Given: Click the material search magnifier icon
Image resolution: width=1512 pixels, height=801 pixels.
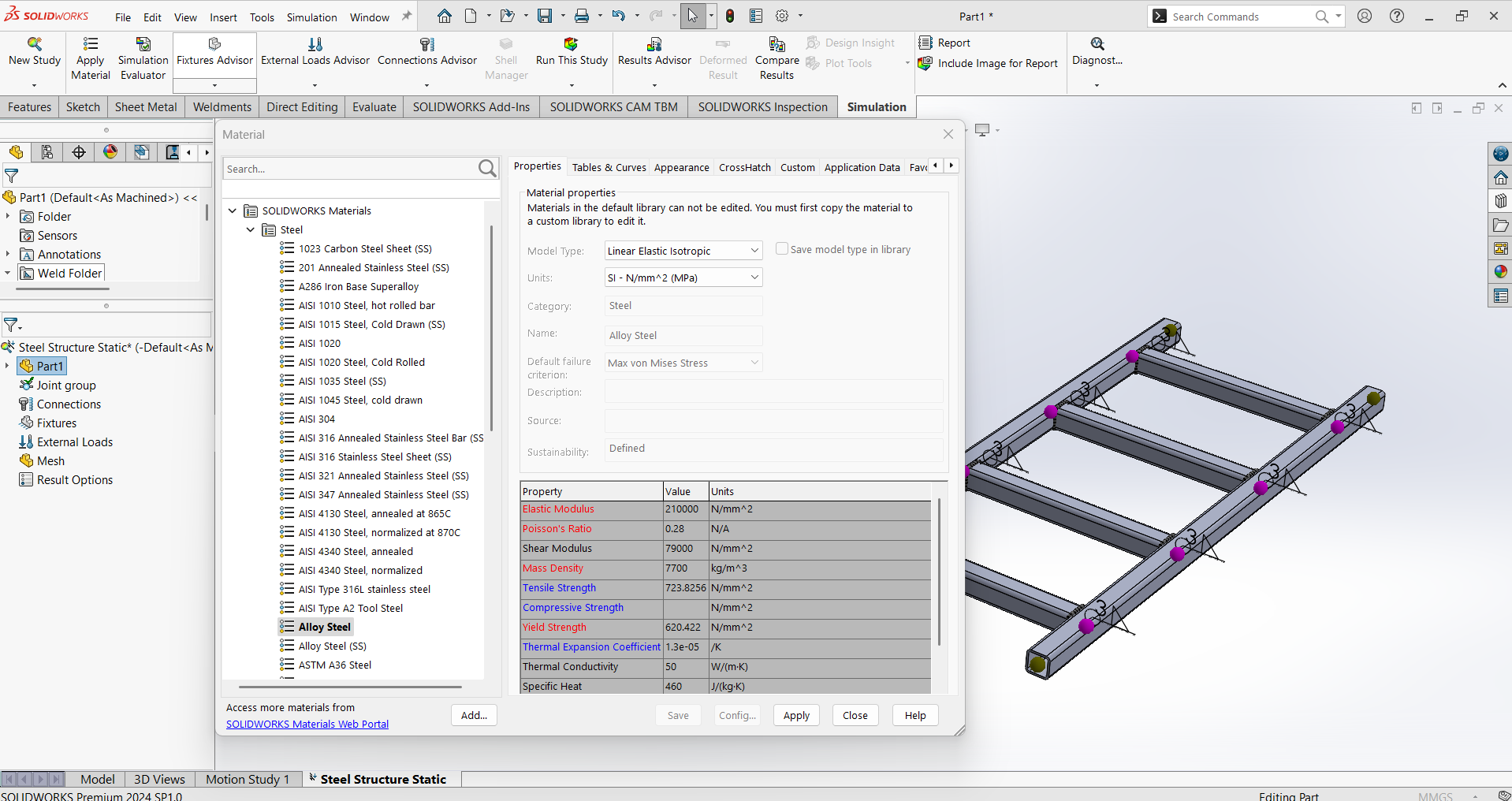Looking at the screenshot, I should (x=487, y=168).
